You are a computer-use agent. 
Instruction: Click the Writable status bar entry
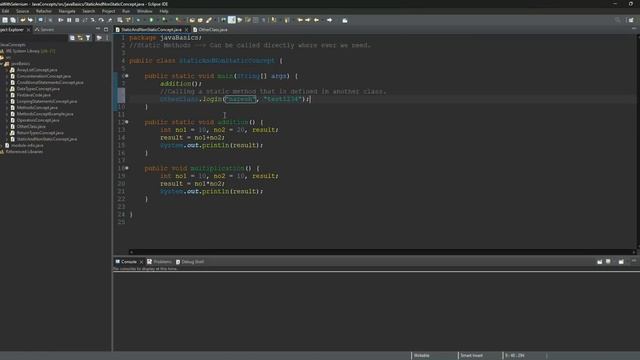[422, 356]
